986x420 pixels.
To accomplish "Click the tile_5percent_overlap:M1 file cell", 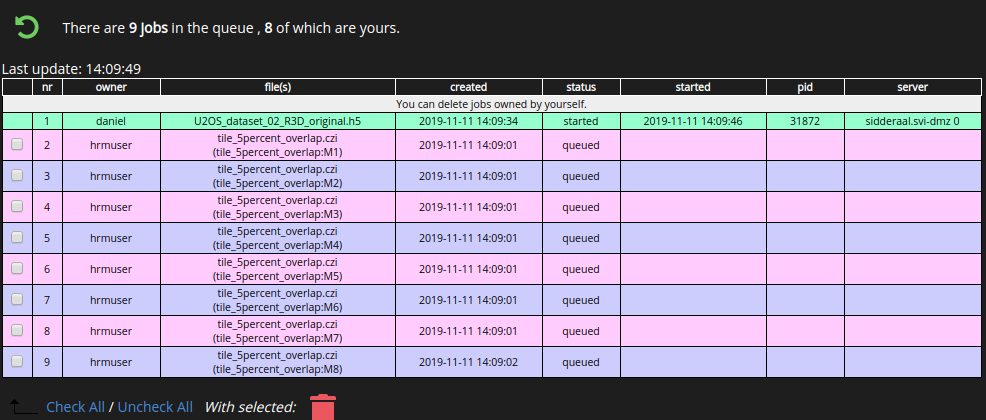I will [278, 145].
